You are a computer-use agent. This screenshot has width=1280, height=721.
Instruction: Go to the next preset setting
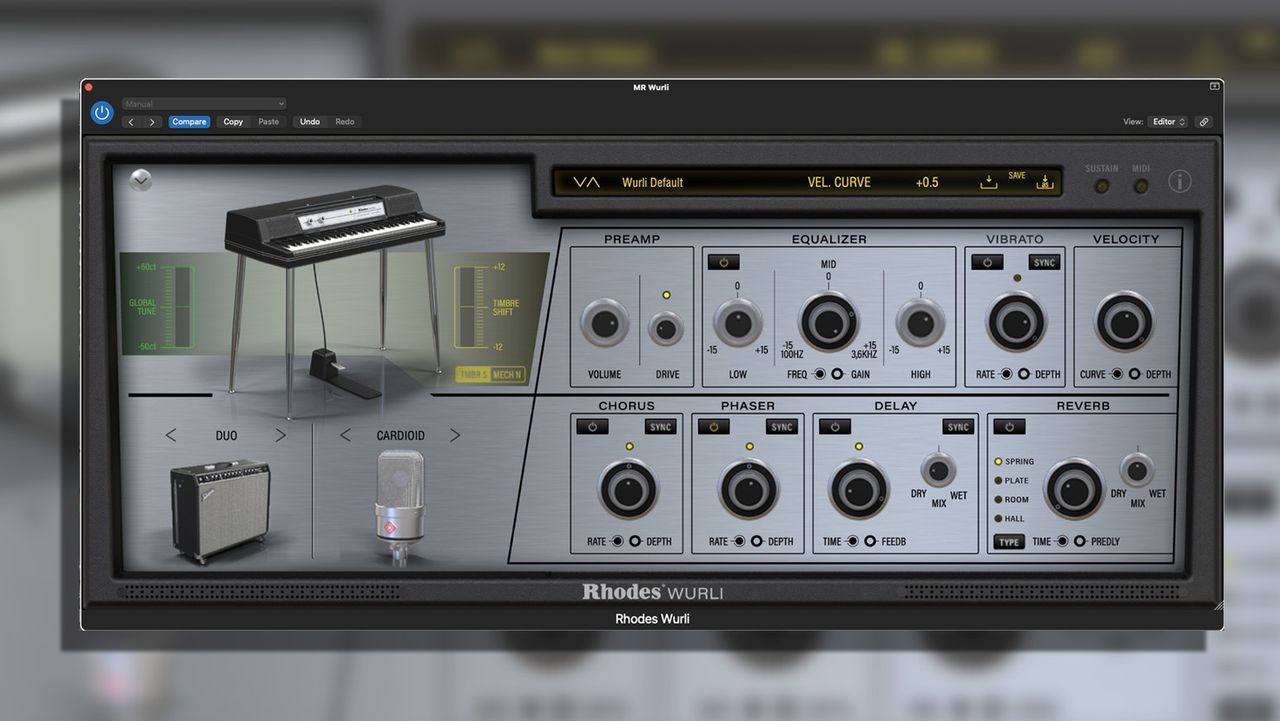pos(152,122)
